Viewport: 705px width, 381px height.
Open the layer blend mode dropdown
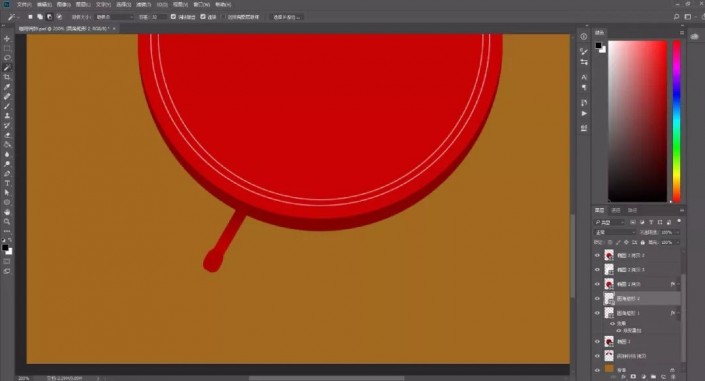tap(615, 232)
